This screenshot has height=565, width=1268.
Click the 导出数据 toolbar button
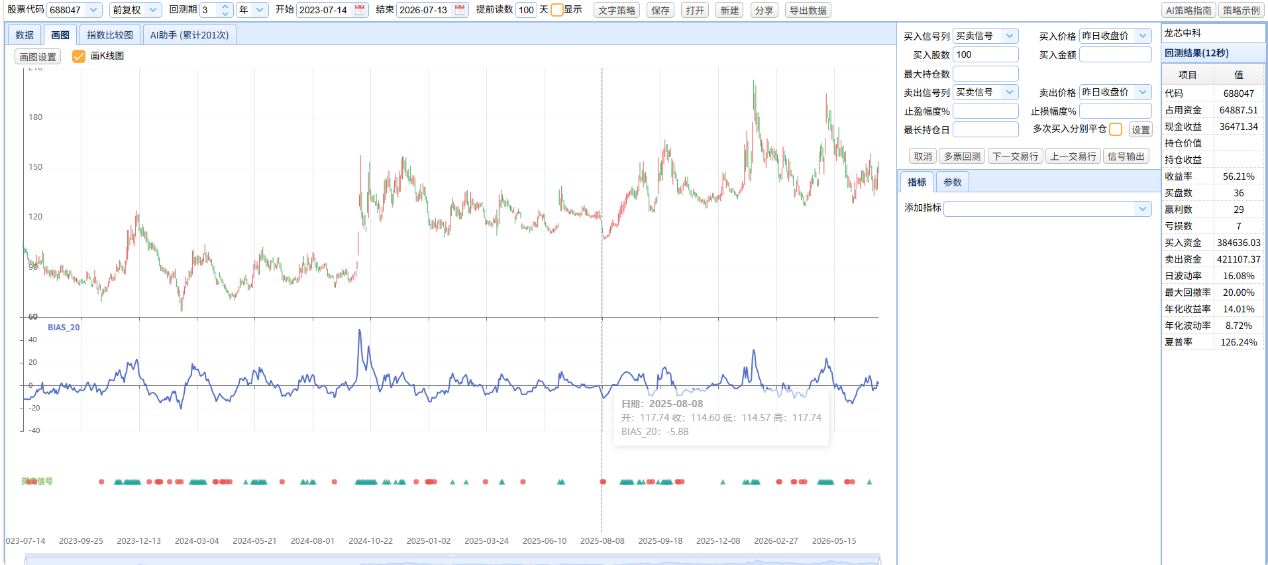pyautogui.click(x=807, y=10)
